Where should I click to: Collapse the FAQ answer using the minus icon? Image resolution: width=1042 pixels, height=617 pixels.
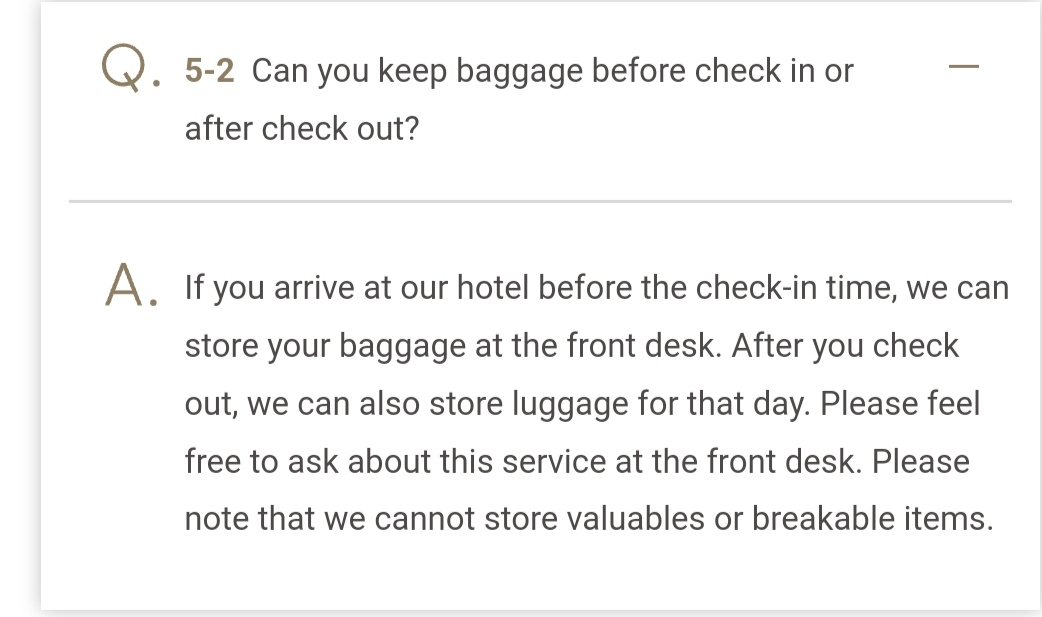(963, 68)
